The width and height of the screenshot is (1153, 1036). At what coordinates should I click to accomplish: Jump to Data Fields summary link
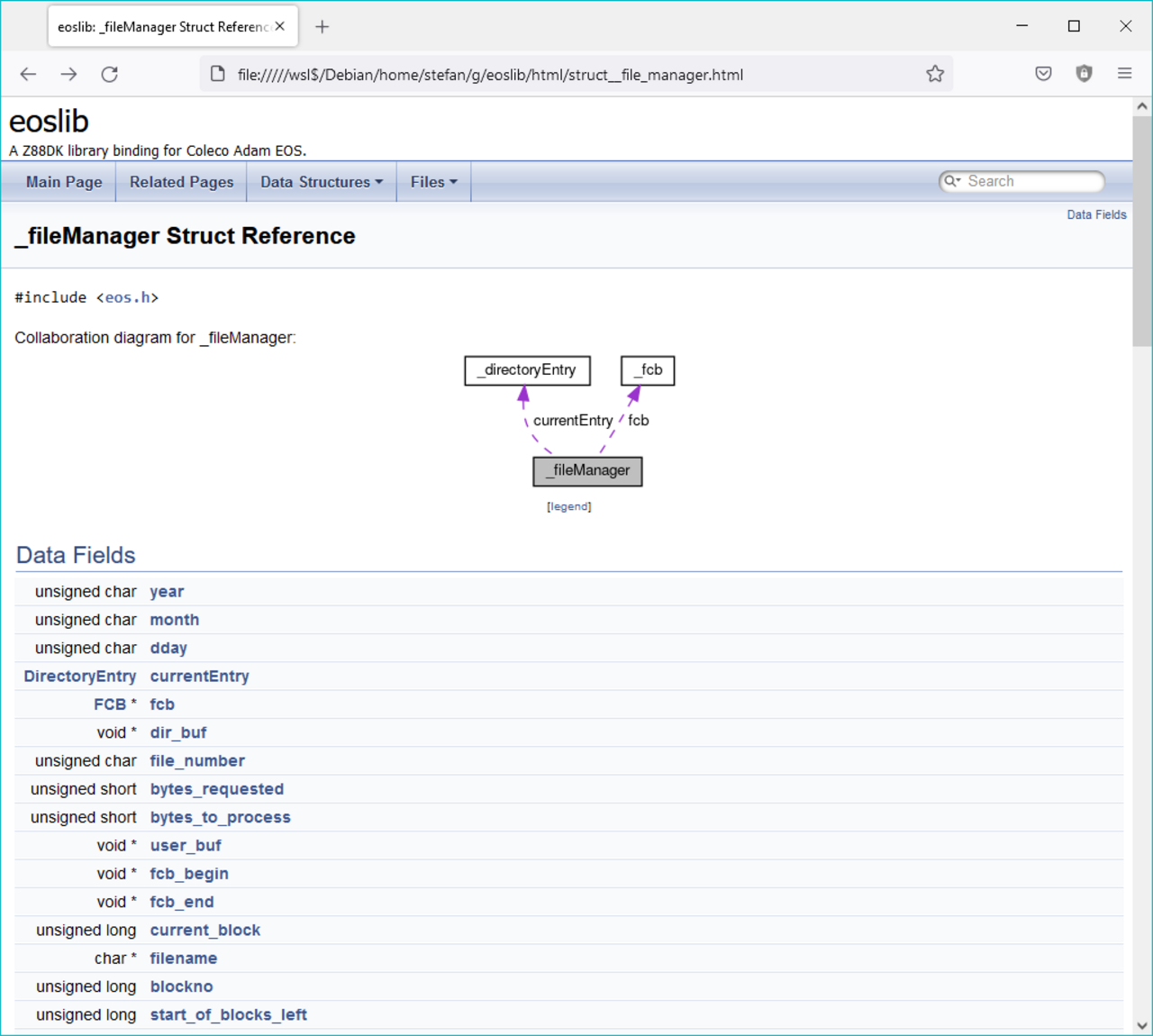pos(1096,214)
